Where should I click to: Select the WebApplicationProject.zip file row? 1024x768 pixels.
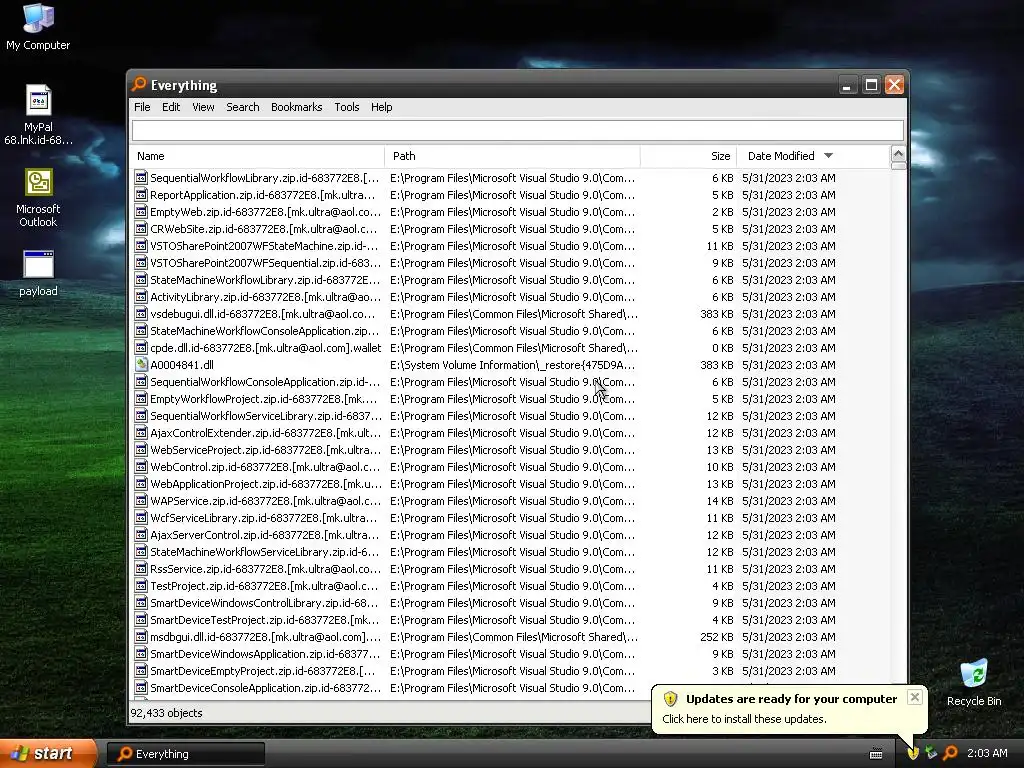(x=511, y=484)
